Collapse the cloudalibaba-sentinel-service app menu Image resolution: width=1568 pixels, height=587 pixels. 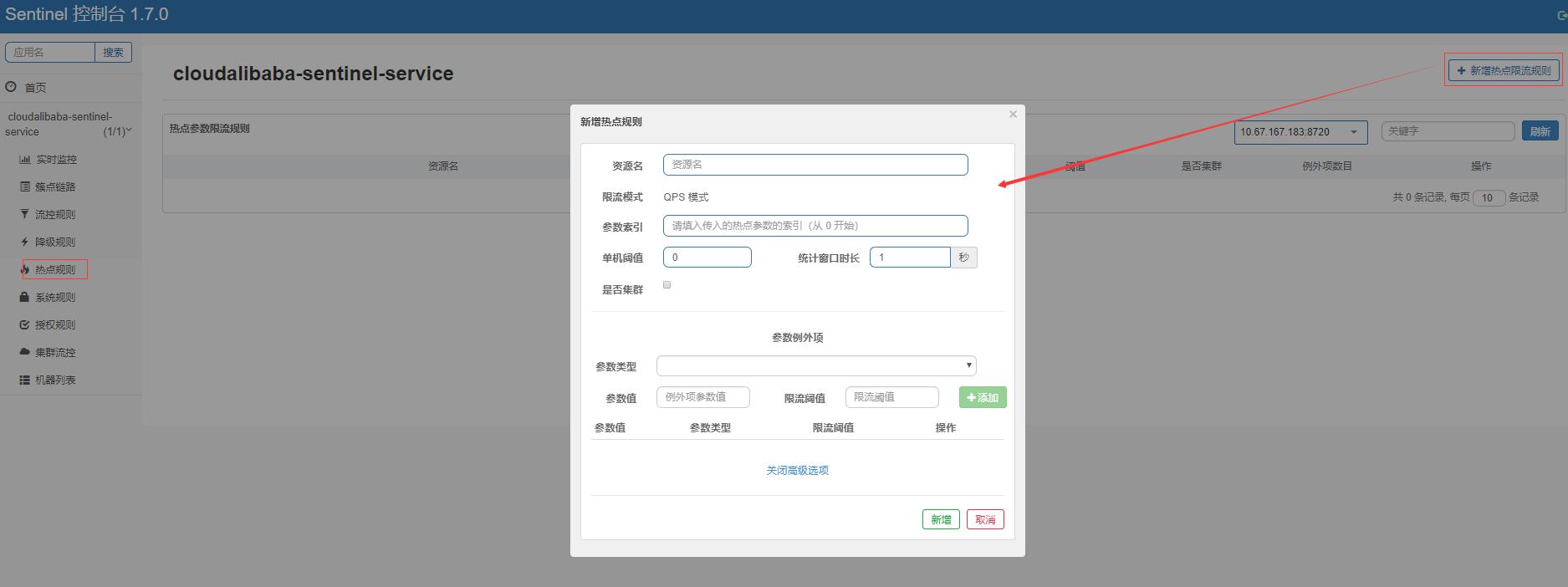click(x=69, y=124)
